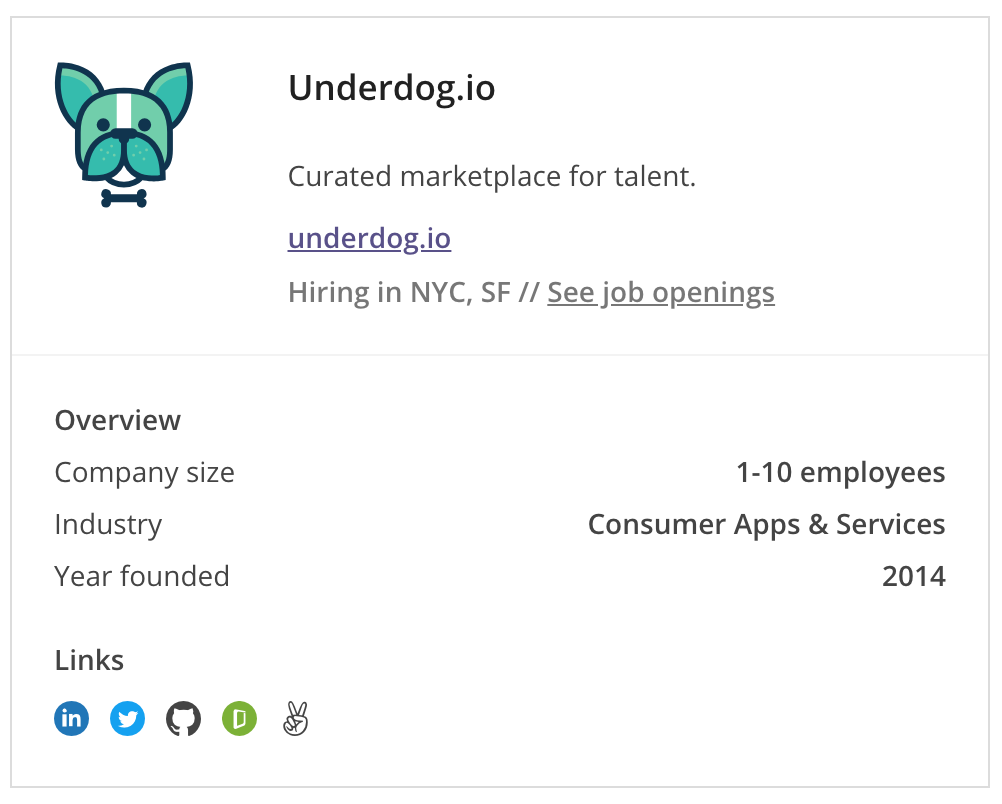Viewport: 1002px width, 804px height.
Task: Open the green Glassdoor icon link
Action: (x=240, y=718)
